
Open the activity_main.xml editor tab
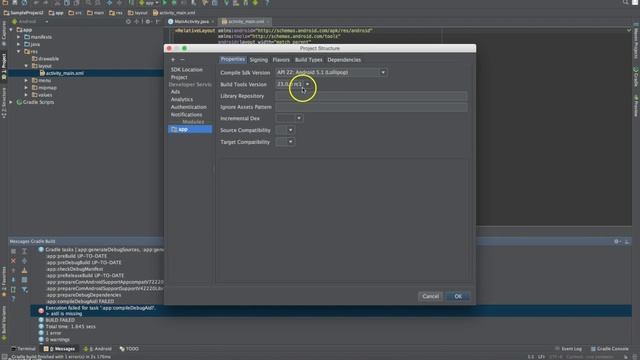coord(245,21)
